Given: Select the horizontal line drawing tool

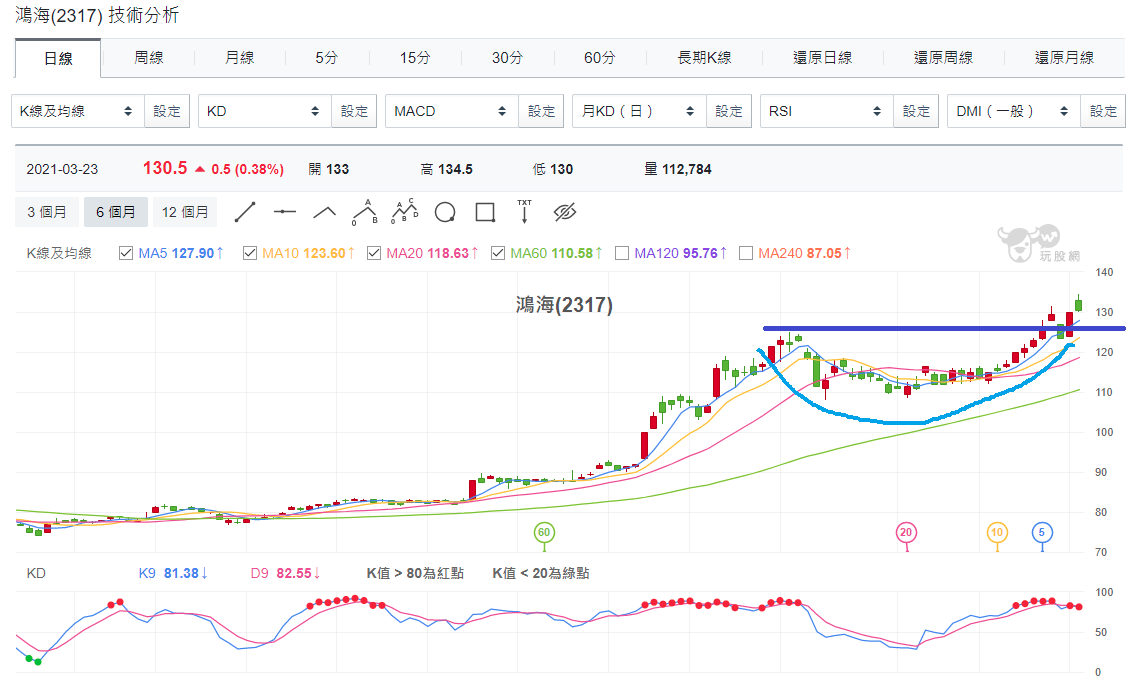Looking at the screenshot, I should [284, 212].
